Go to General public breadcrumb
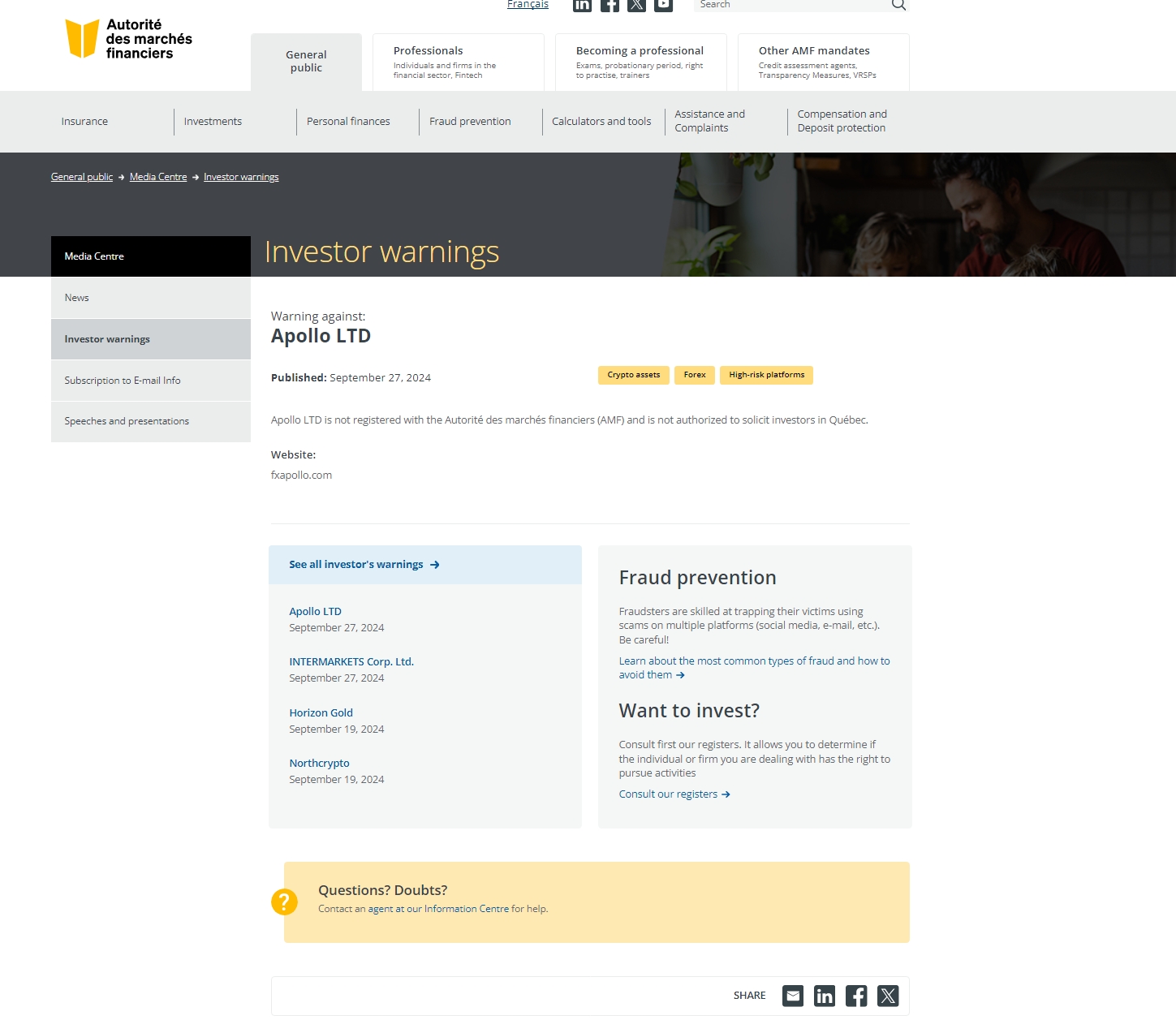Screen dimensions: 1176x1020 82,177
